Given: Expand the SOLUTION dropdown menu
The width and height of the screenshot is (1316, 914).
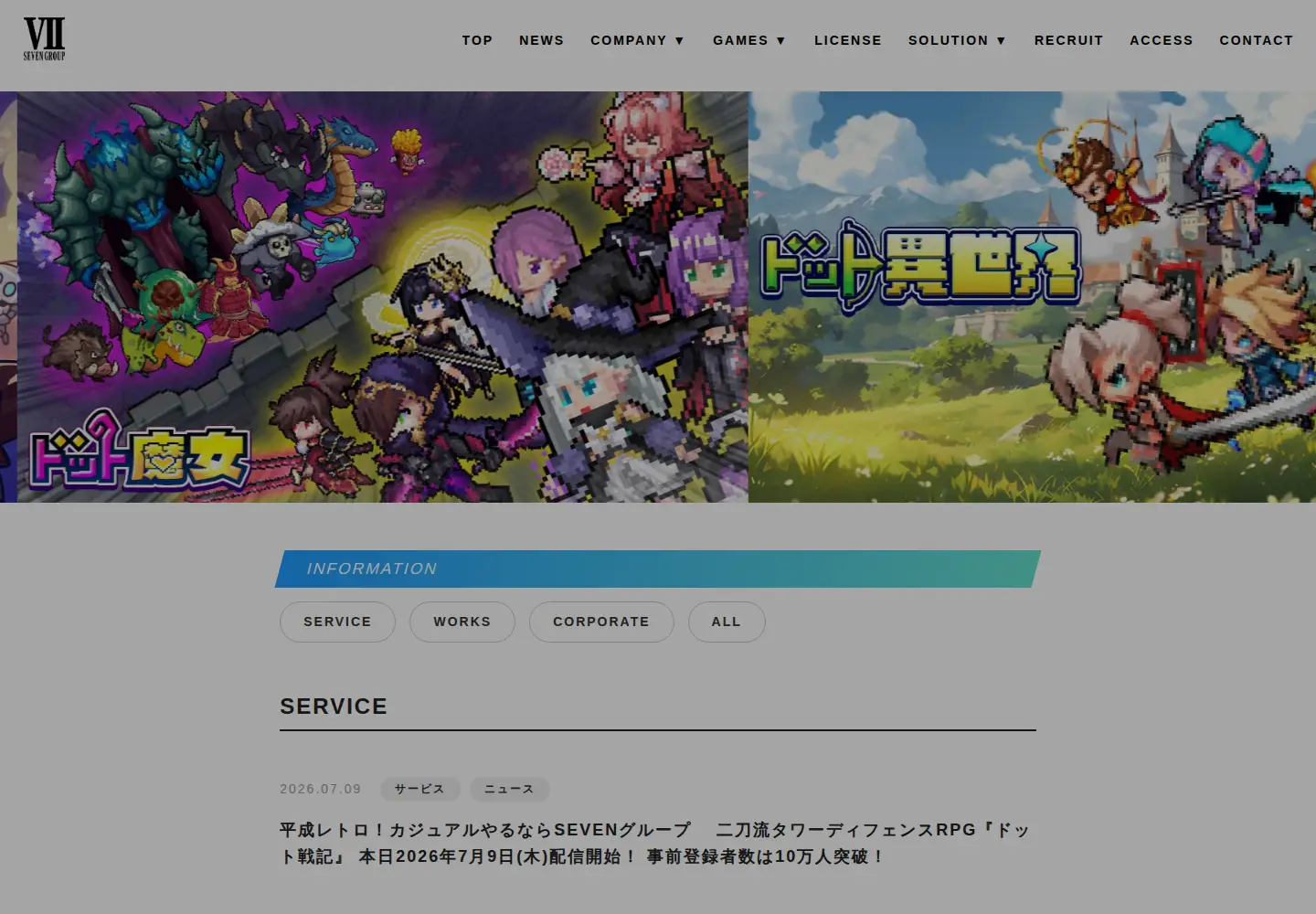Looking at the screenshot, I should tap(958, 40).
